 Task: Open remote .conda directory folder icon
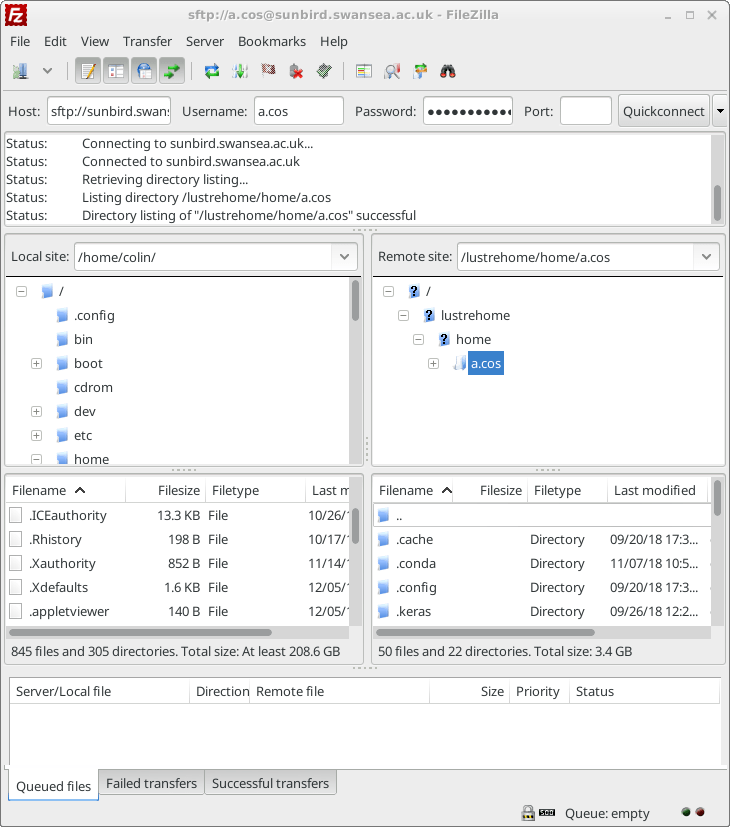383,563
